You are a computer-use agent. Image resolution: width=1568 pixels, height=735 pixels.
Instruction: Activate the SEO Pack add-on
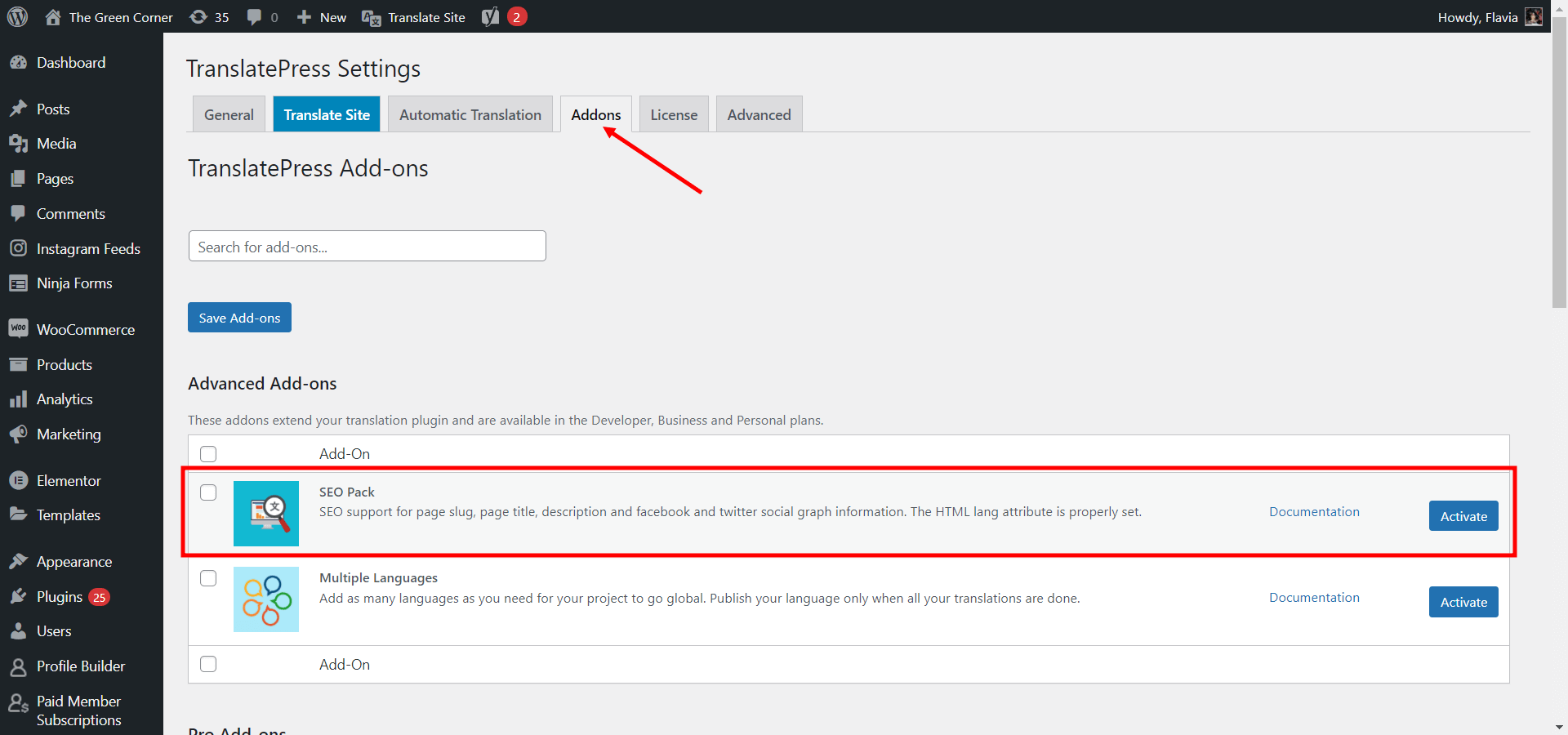1463,516
